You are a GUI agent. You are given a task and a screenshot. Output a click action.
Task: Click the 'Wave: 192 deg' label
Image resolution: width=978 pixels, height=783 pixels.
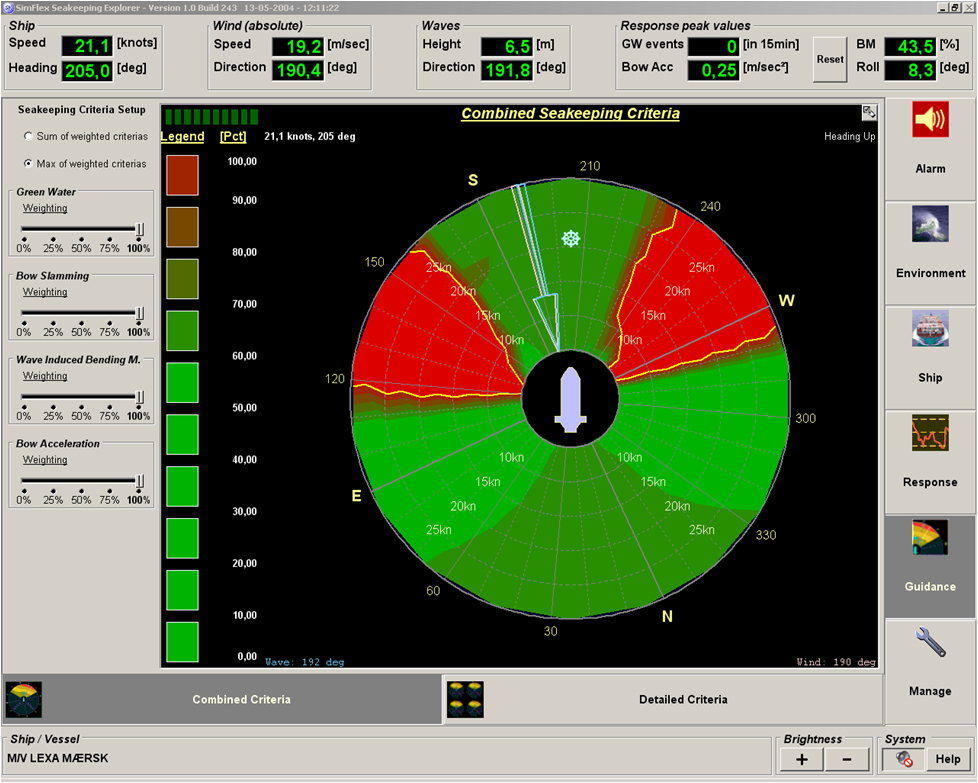pos(304,662)
